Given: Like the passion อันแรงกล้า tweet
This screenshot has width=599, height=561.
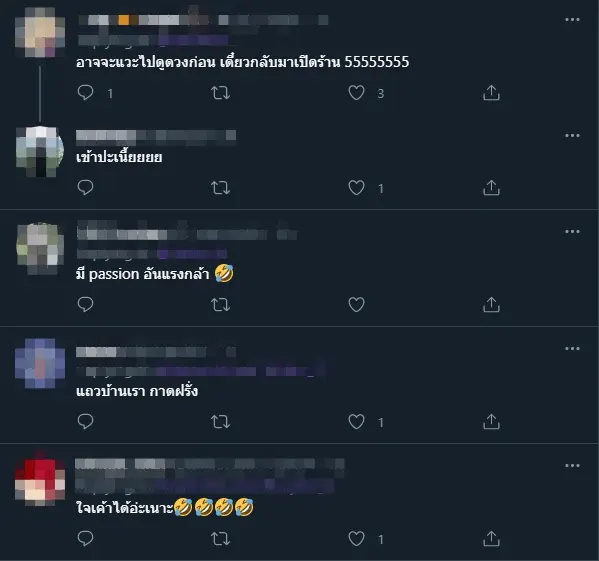Looking at the screenshot, I should [x=356, y=304].
